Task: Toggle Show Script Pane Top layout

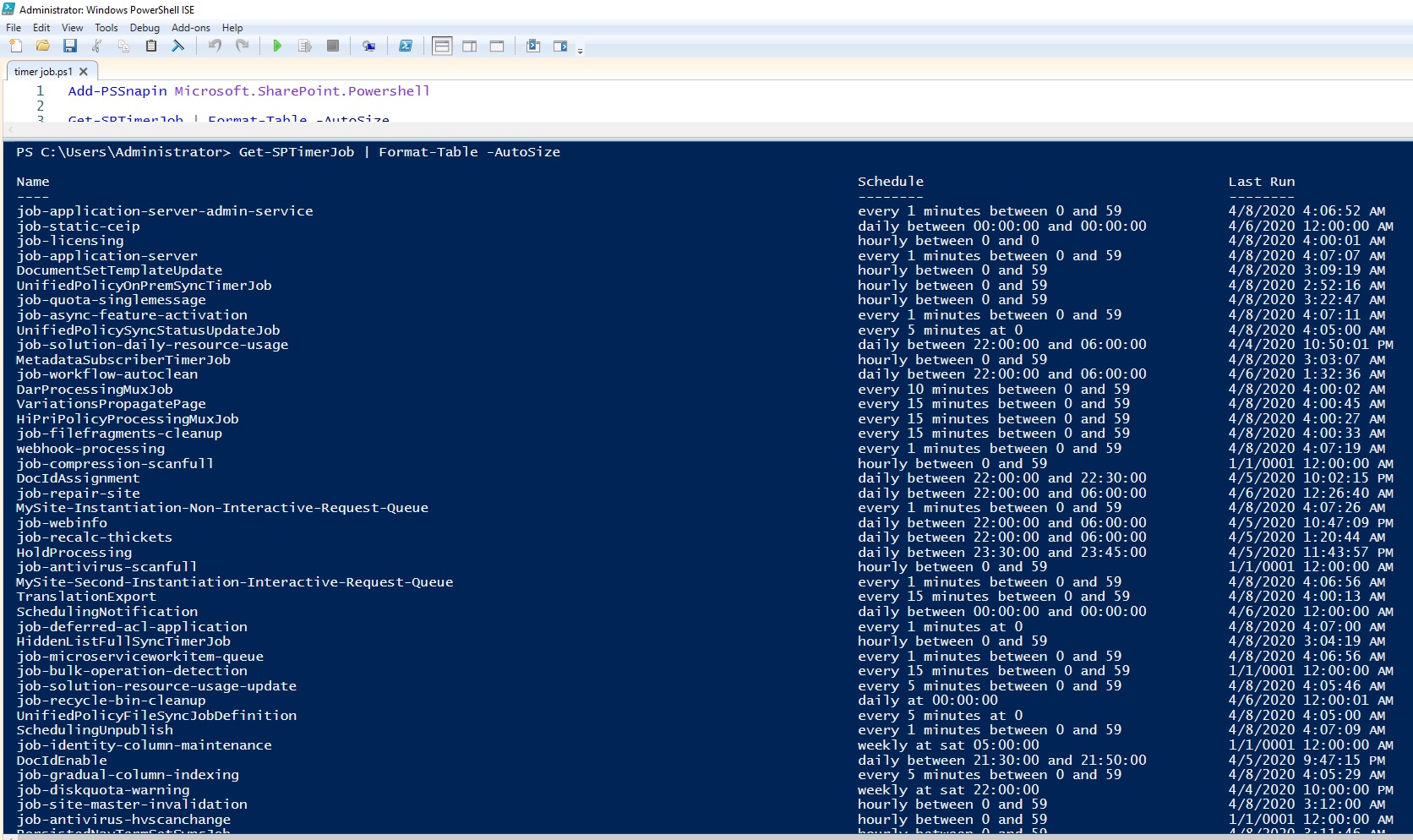Action: 442,46
